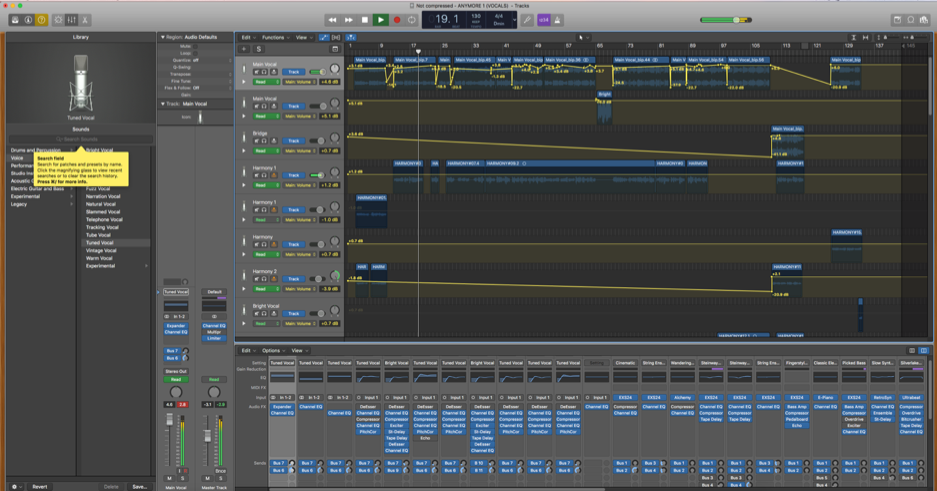Toggle the global Solo S button
The height and width of the screenshot is (491, 937).
(258, 49)
